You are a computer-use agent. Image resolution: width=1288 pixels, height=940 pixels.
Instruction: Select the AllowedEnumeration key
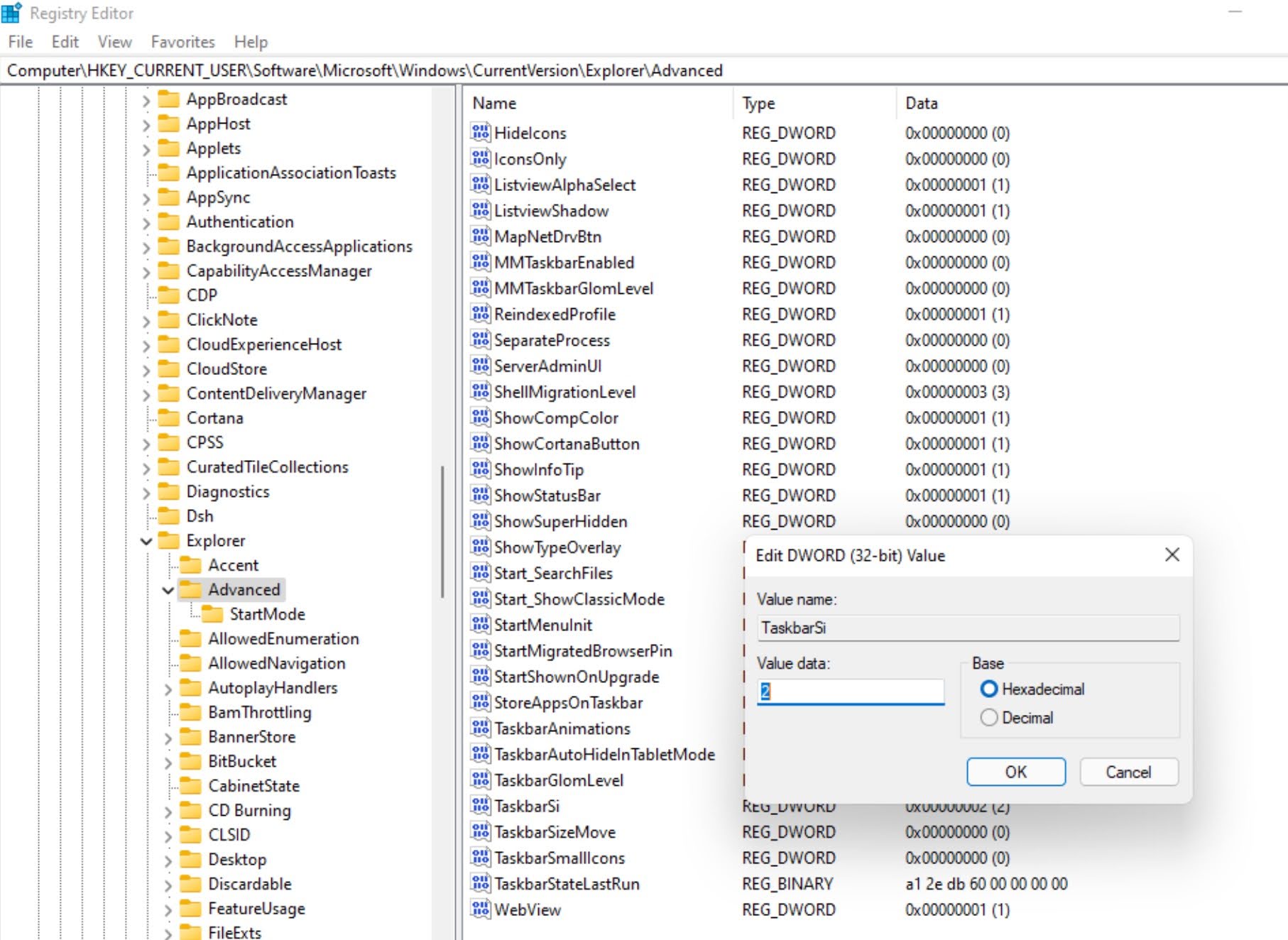[x=283, y=638]
